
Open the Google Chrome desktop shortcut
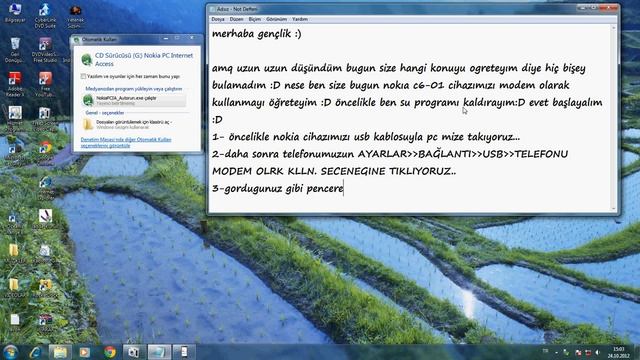click(x=45, y=149)
